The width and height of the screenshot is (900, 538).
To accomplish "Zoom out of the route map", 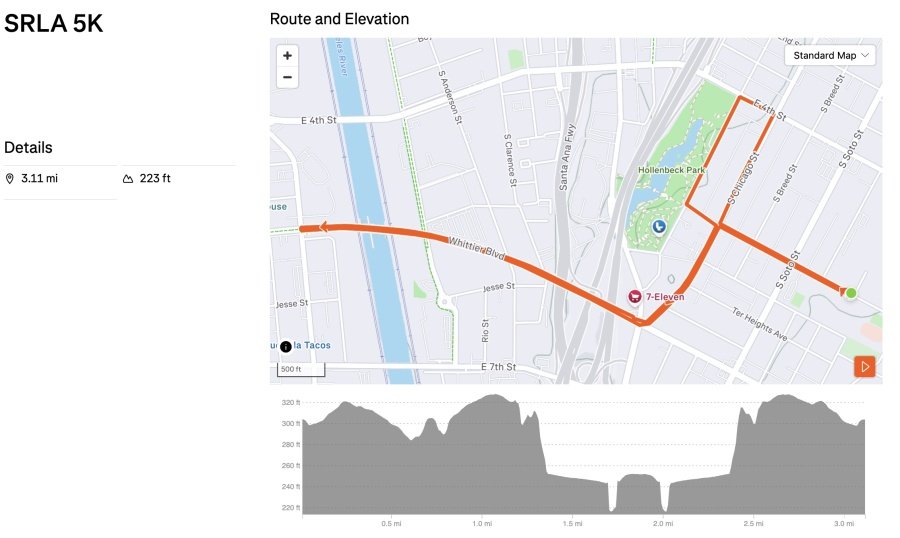I will coord(287,77).
